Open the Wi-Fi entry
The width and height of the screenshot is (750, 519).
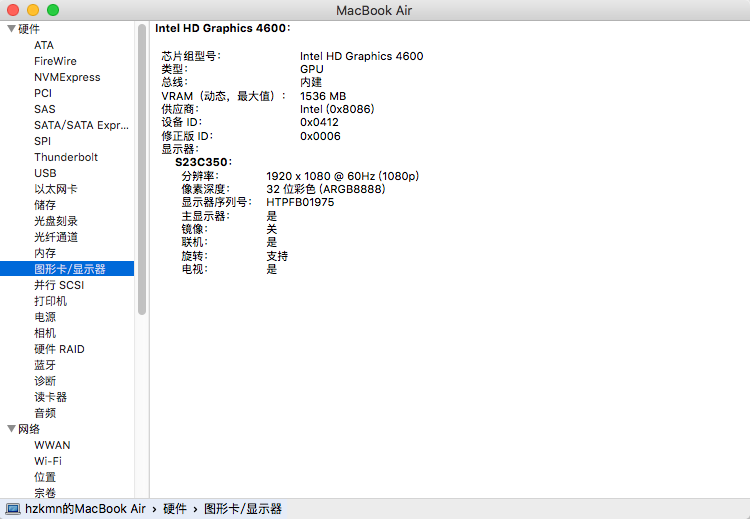coord(48,461)
